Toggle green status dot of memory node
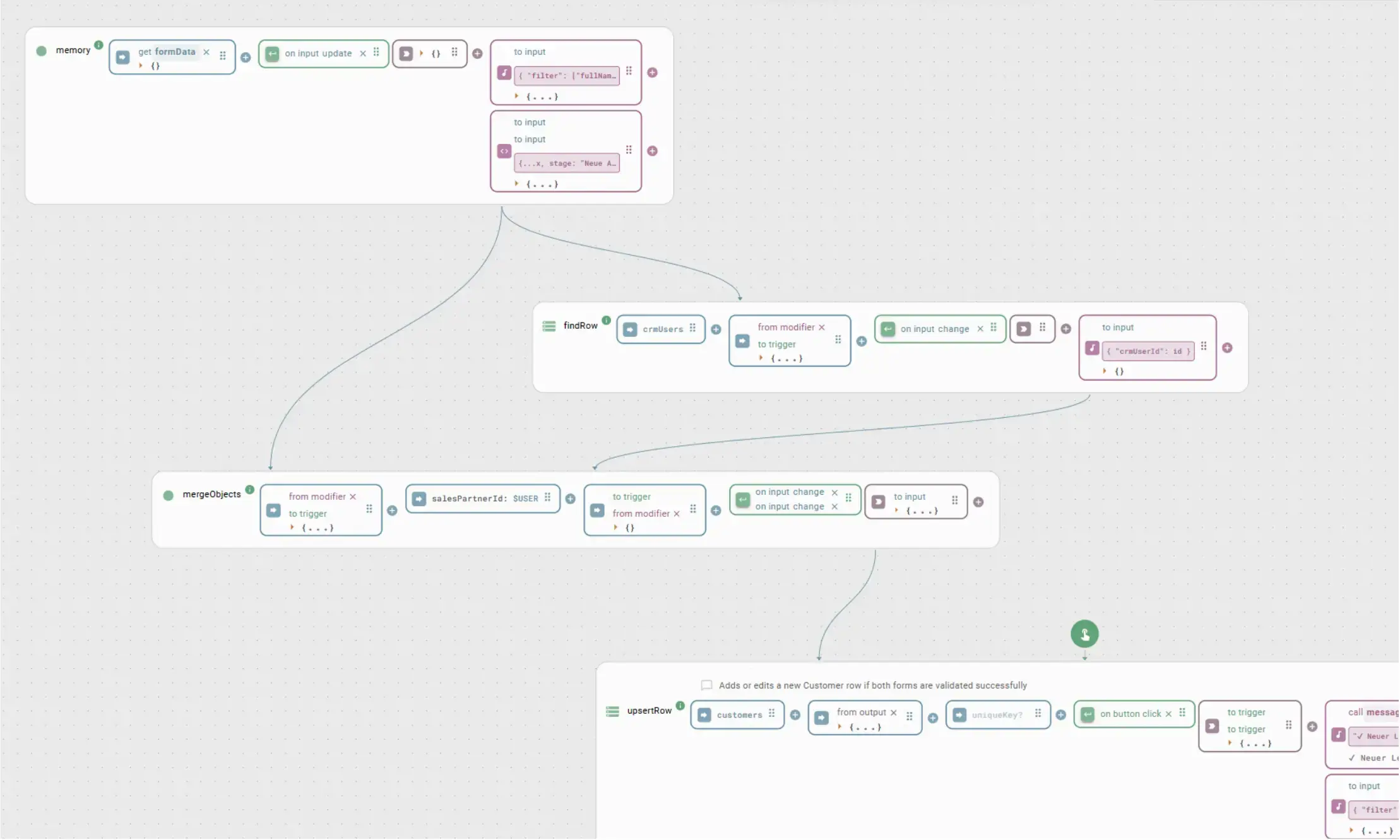The width and height of the screenshot is (1400, 840). coord(42,51)
